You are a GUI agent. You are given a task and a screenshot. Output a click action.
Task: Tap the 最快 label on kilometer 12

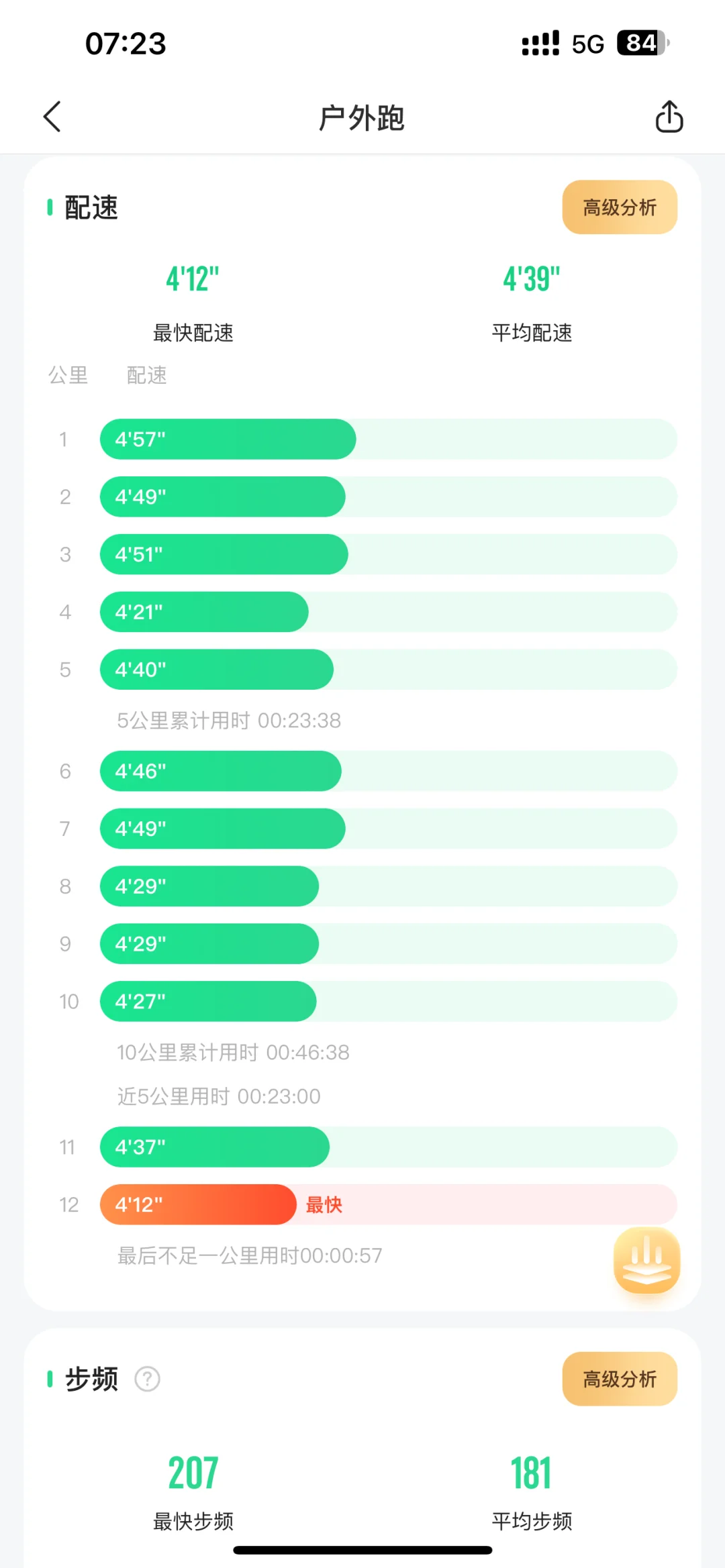coord(324,1205)
